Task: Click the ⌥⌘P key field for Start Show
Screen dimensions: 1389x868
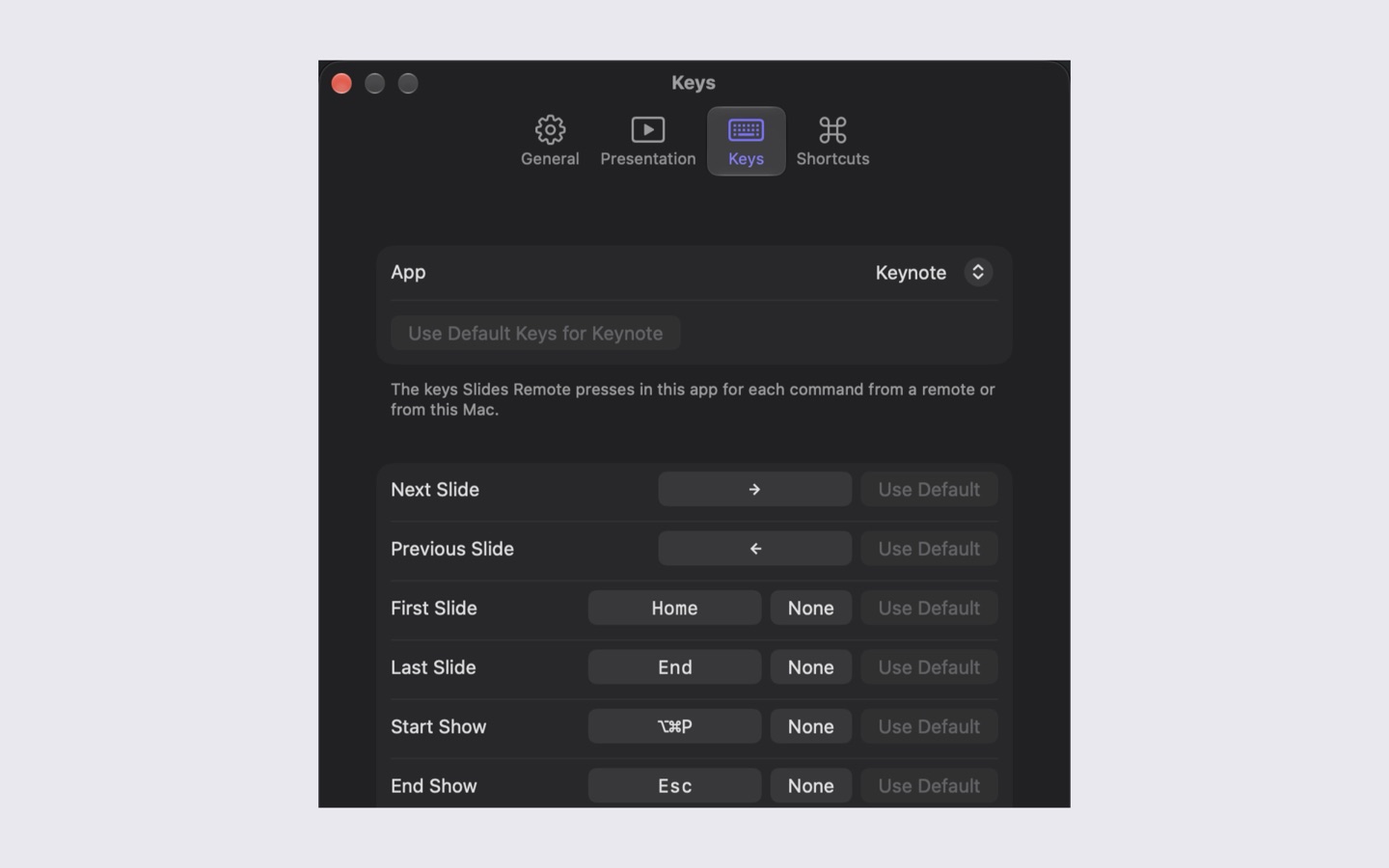Action: click(674, 726)
